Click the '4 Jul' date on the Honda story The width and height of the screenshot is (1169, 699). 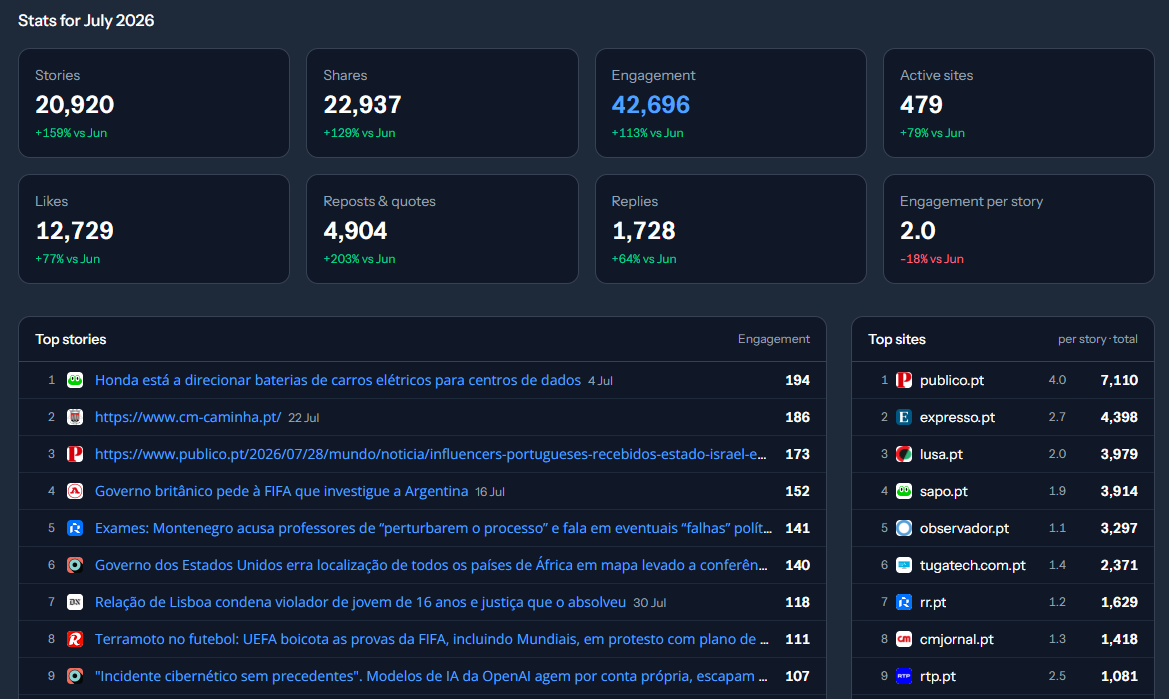pos(600,381)
